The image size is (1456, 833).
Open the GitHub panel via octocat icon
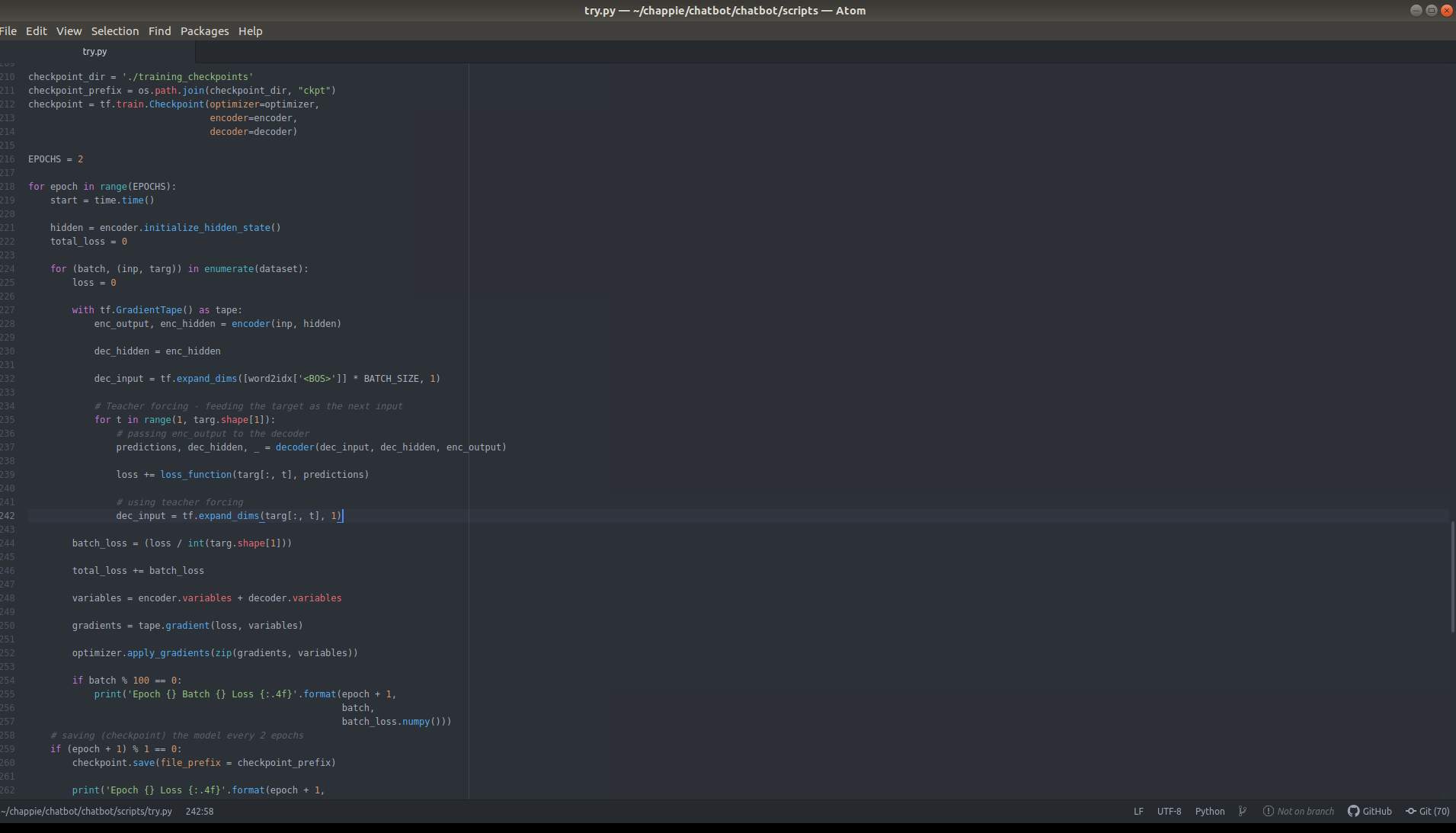(1369, 811)
